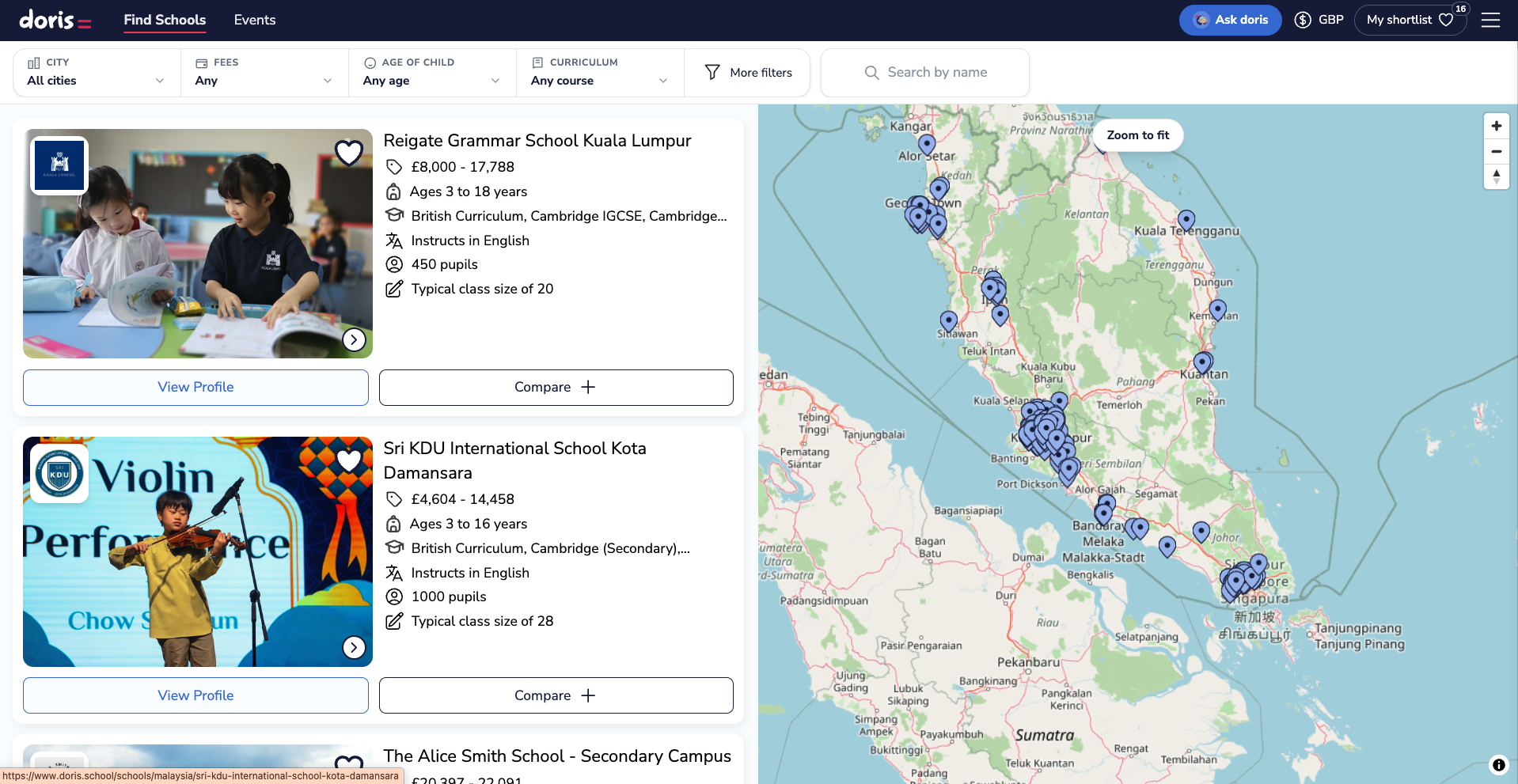
Task: Zoom out on the map
Action: coord(1496,151)
